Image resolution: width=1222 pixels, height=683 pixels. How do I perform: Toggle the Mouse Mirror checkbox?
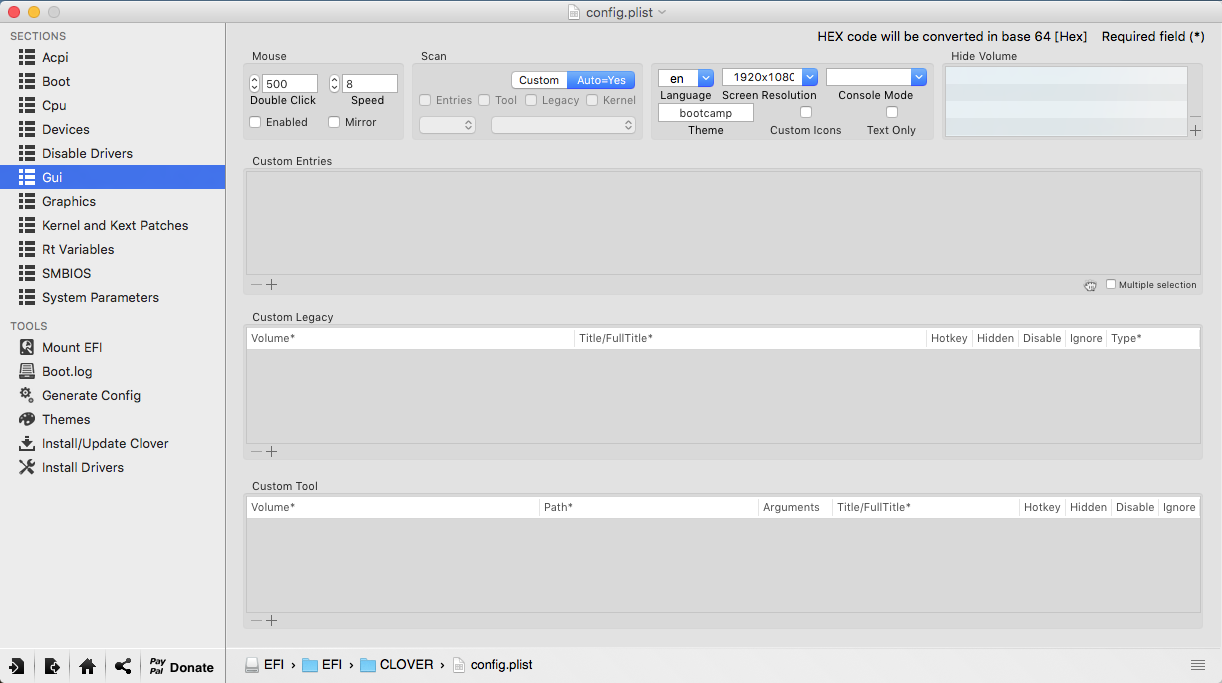click(x=334, y=122)
